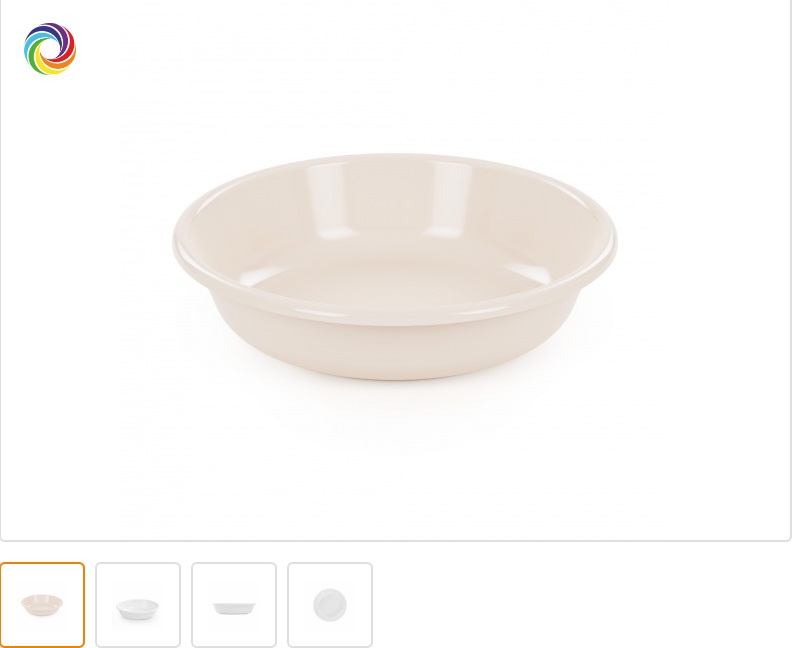The height and width of the screenshot is (648, 793).
Task: Switch to the third product thumbnail
Action: pos(234,605)
